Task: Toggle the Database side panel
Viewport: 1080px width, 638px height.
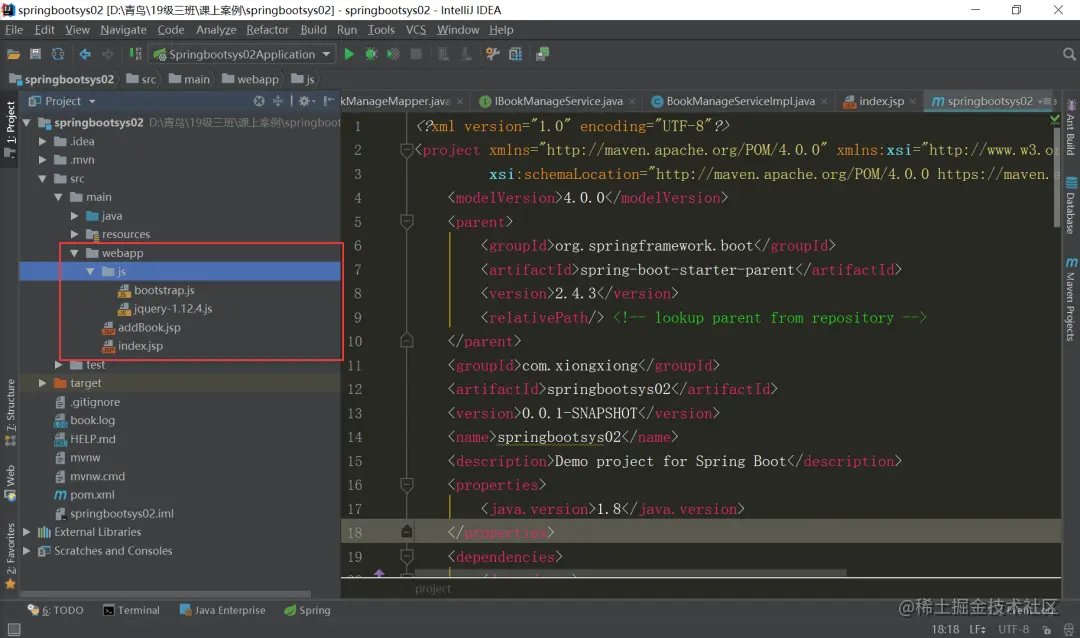Action: click(x=1071, y=206)
